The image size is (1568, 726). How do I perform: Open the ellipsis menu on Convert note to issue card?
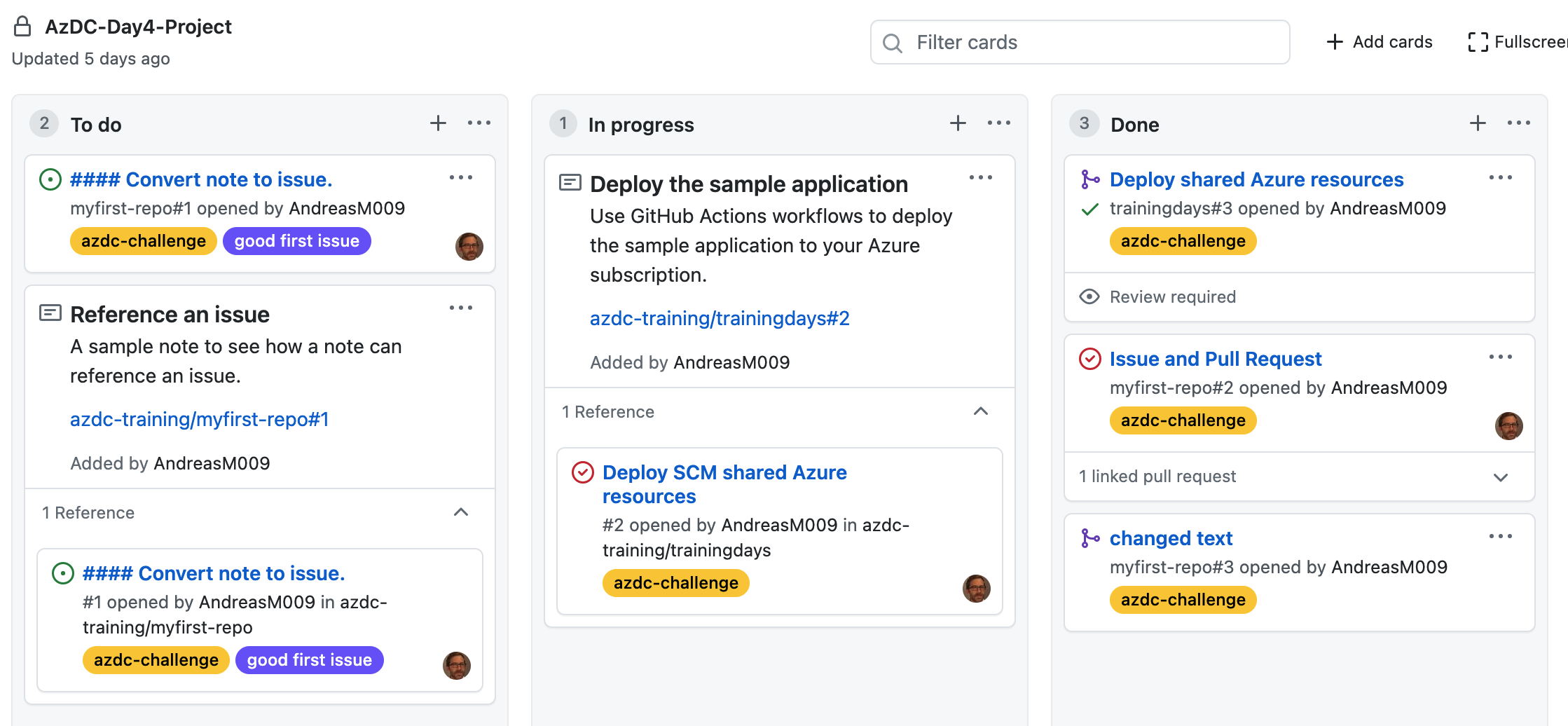(x=461, y=177)
